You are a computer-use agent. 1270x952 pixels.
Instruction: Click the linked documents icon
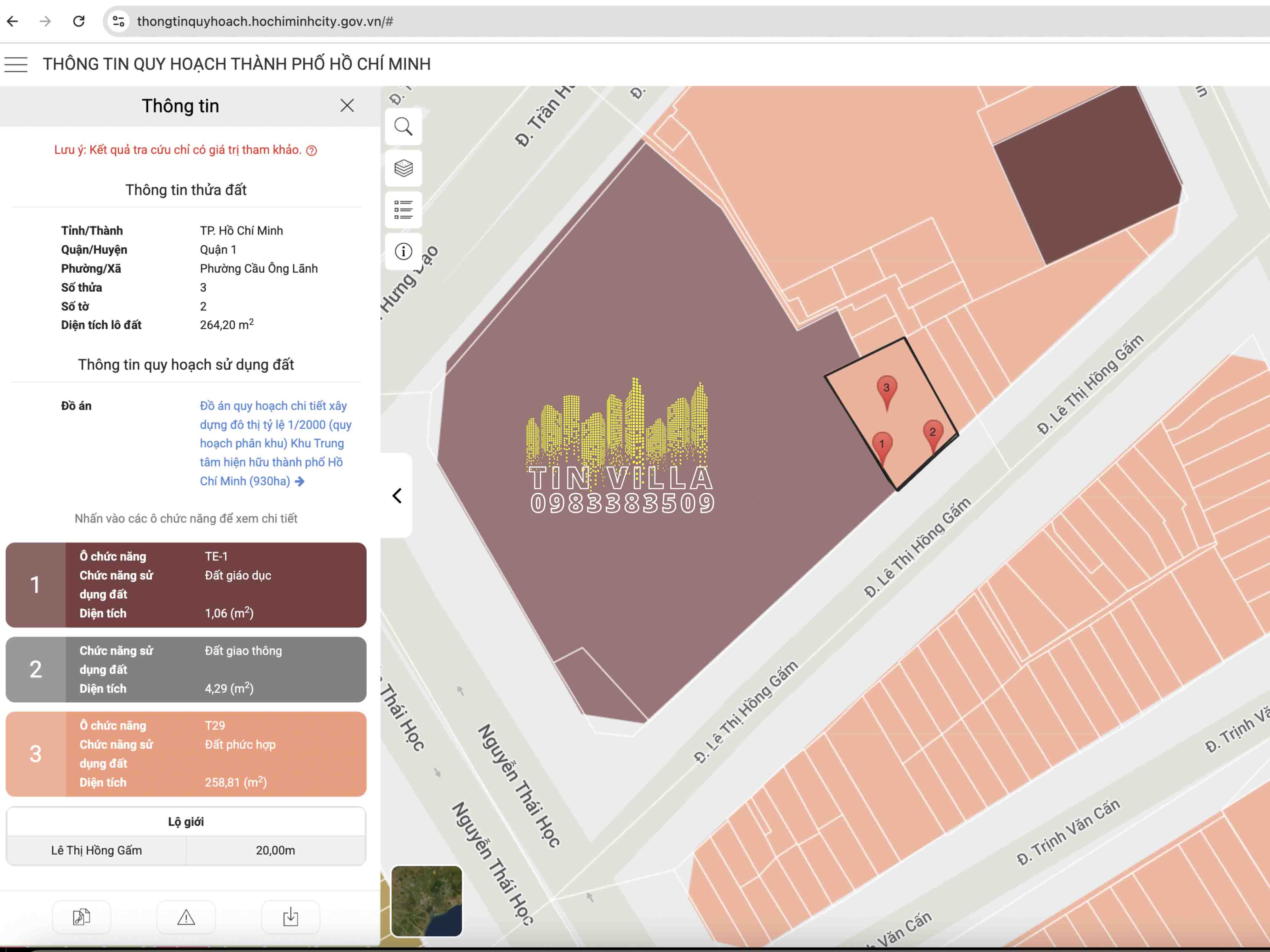point(82,916)
